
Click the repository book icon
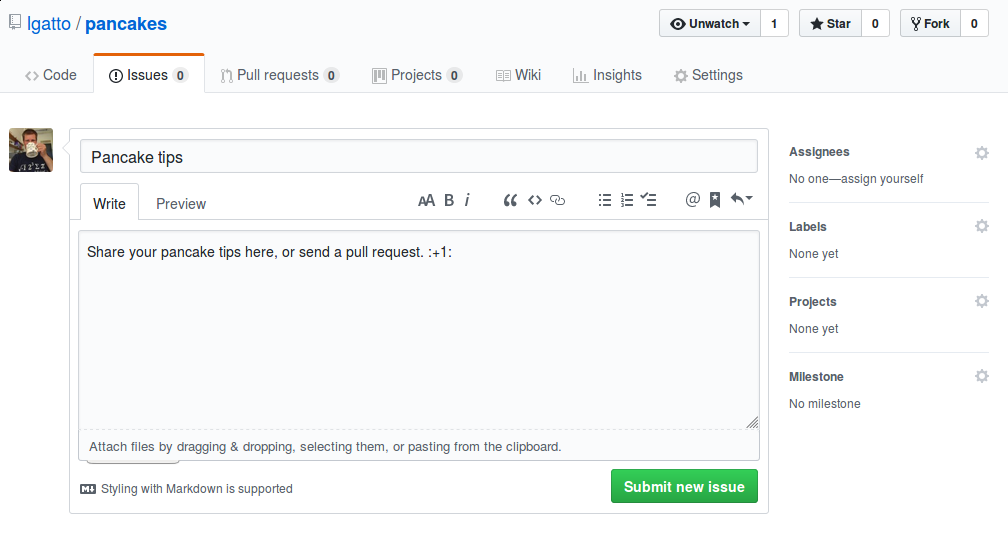[15, 22]
